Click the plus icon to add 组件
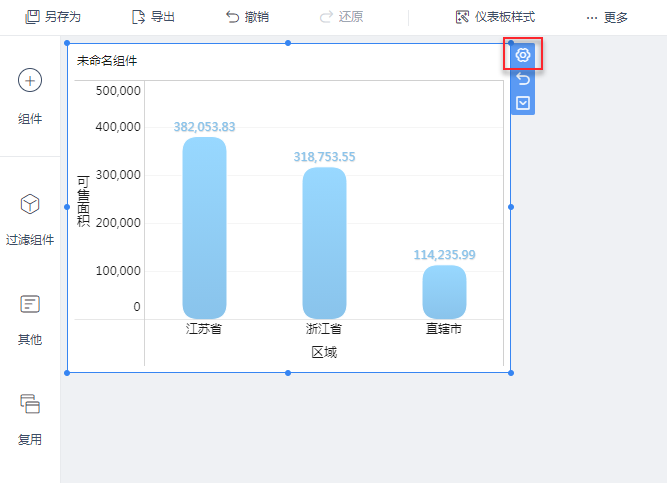This screenshot has width=667, height=483. click(30, 80)
